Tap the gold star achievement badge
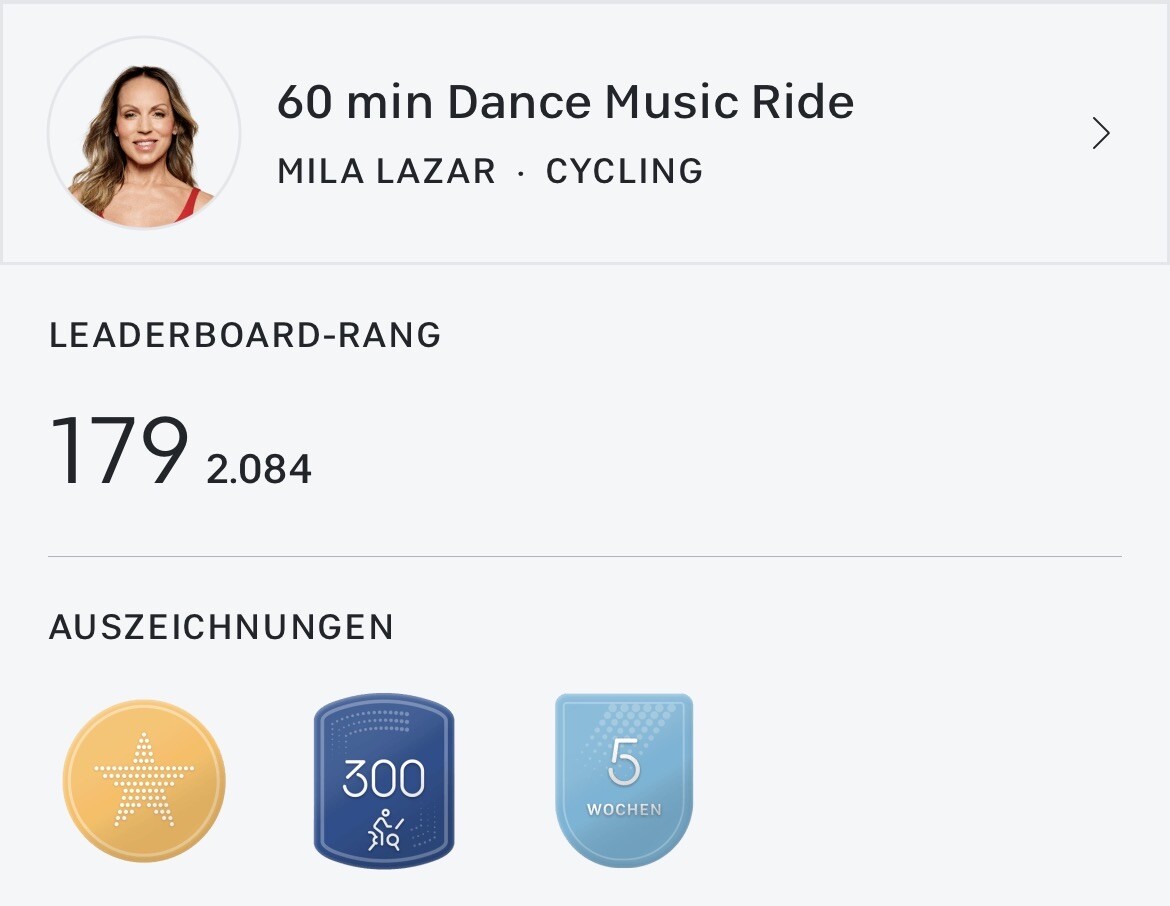This screenshot has width=1170, height=906. (144, 781)
